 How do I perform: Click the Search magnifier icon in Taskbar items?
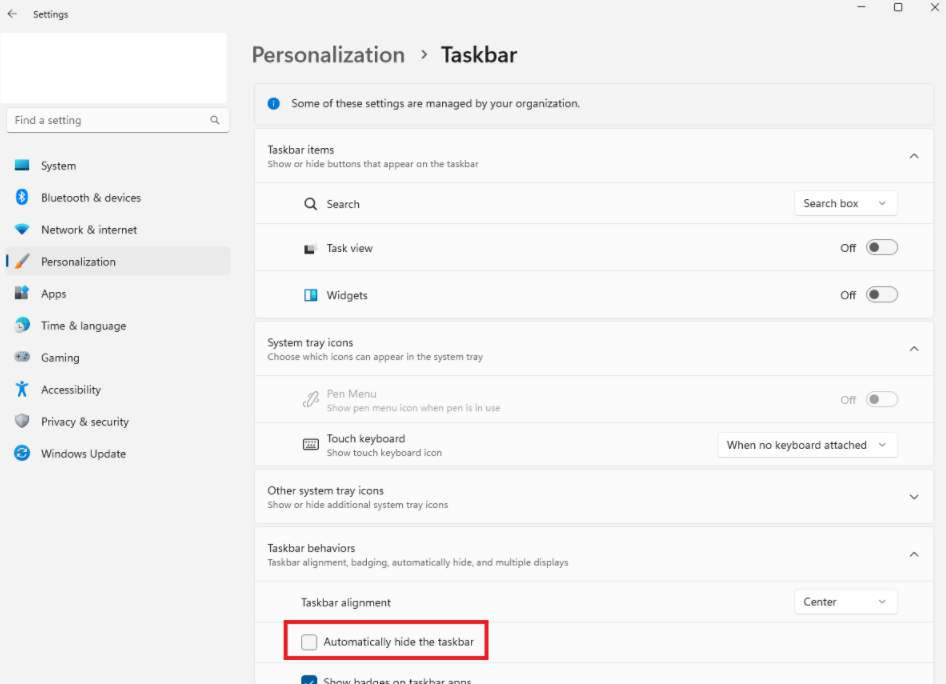[x=311, y=204]
